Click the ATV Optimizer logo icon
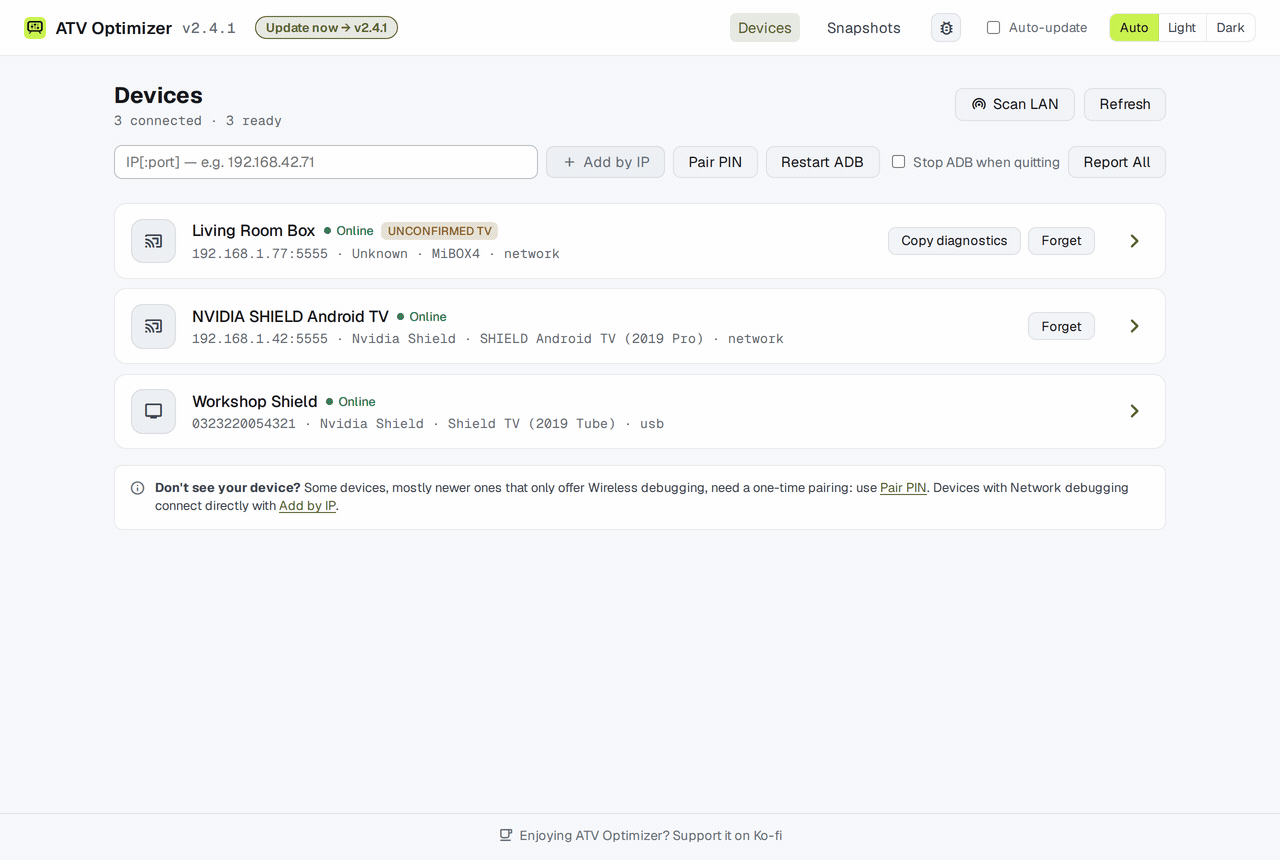1280x860 pixels. click(35, 28)
